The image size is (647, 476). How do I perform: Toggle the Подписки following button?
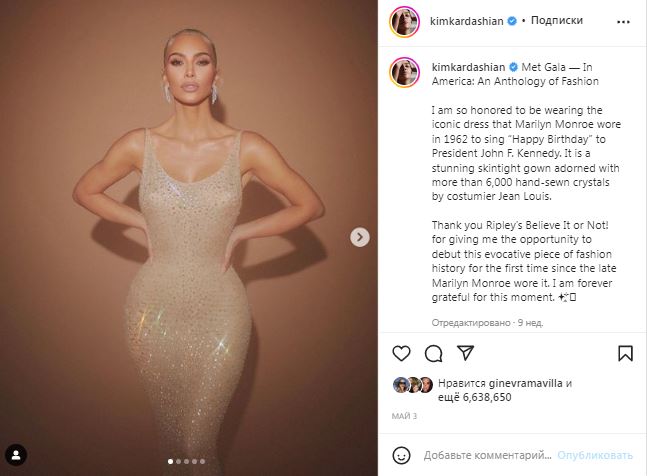click(556, 20)
